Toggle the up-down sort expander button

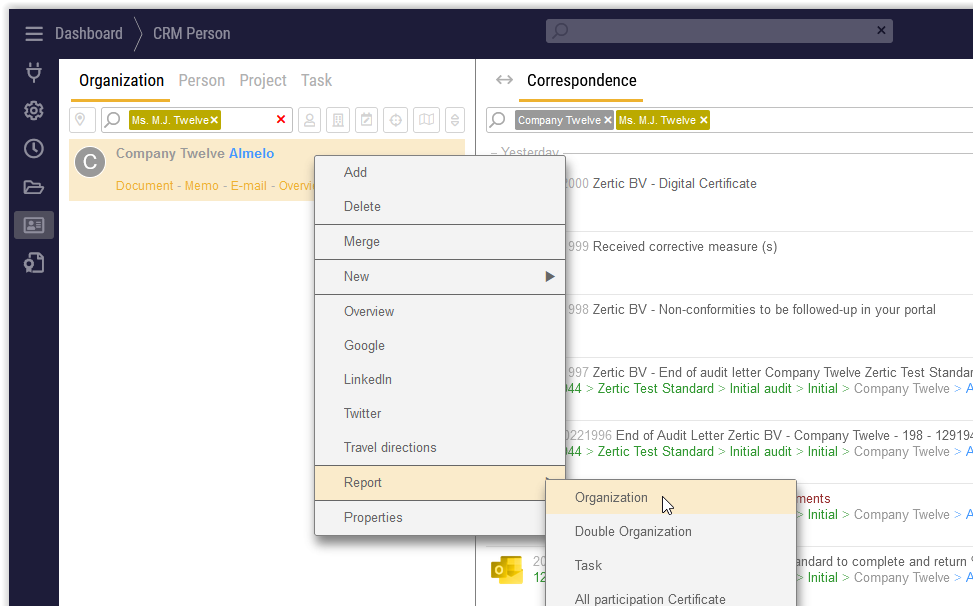pos(455,120)
